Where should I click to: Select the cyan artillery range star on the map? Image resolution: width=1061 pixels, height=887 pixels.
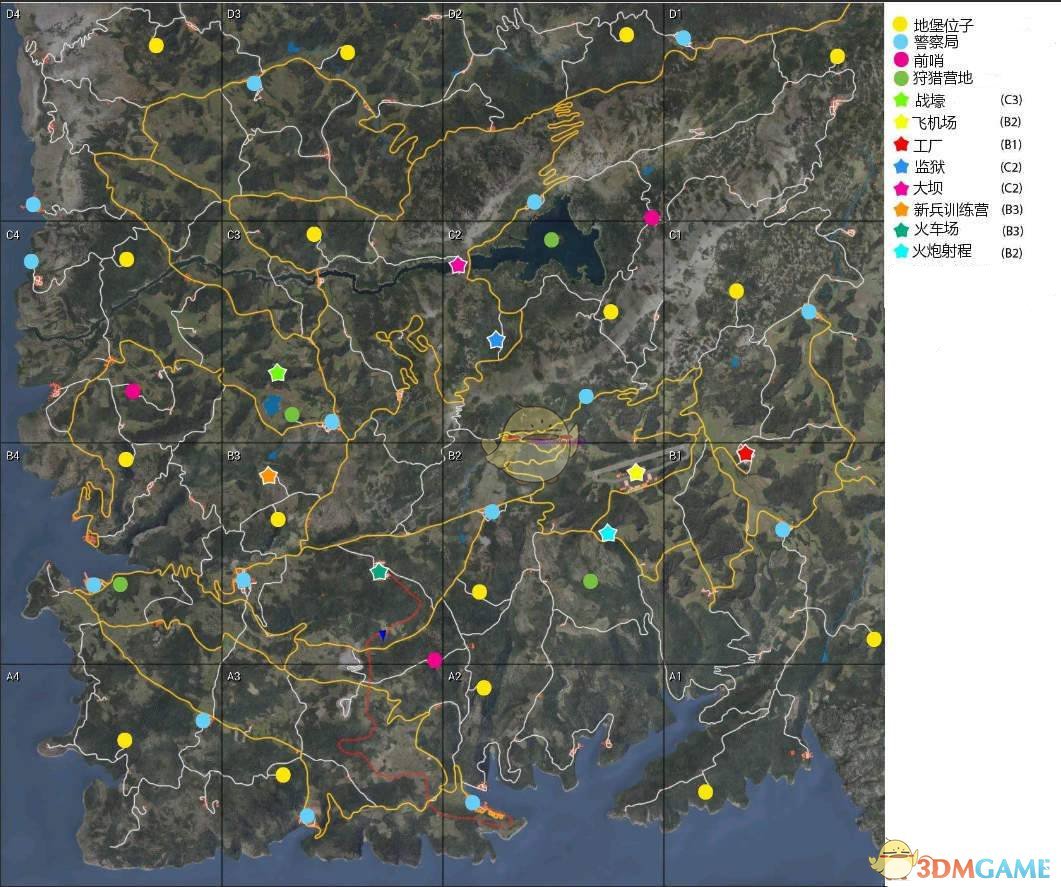608,532
